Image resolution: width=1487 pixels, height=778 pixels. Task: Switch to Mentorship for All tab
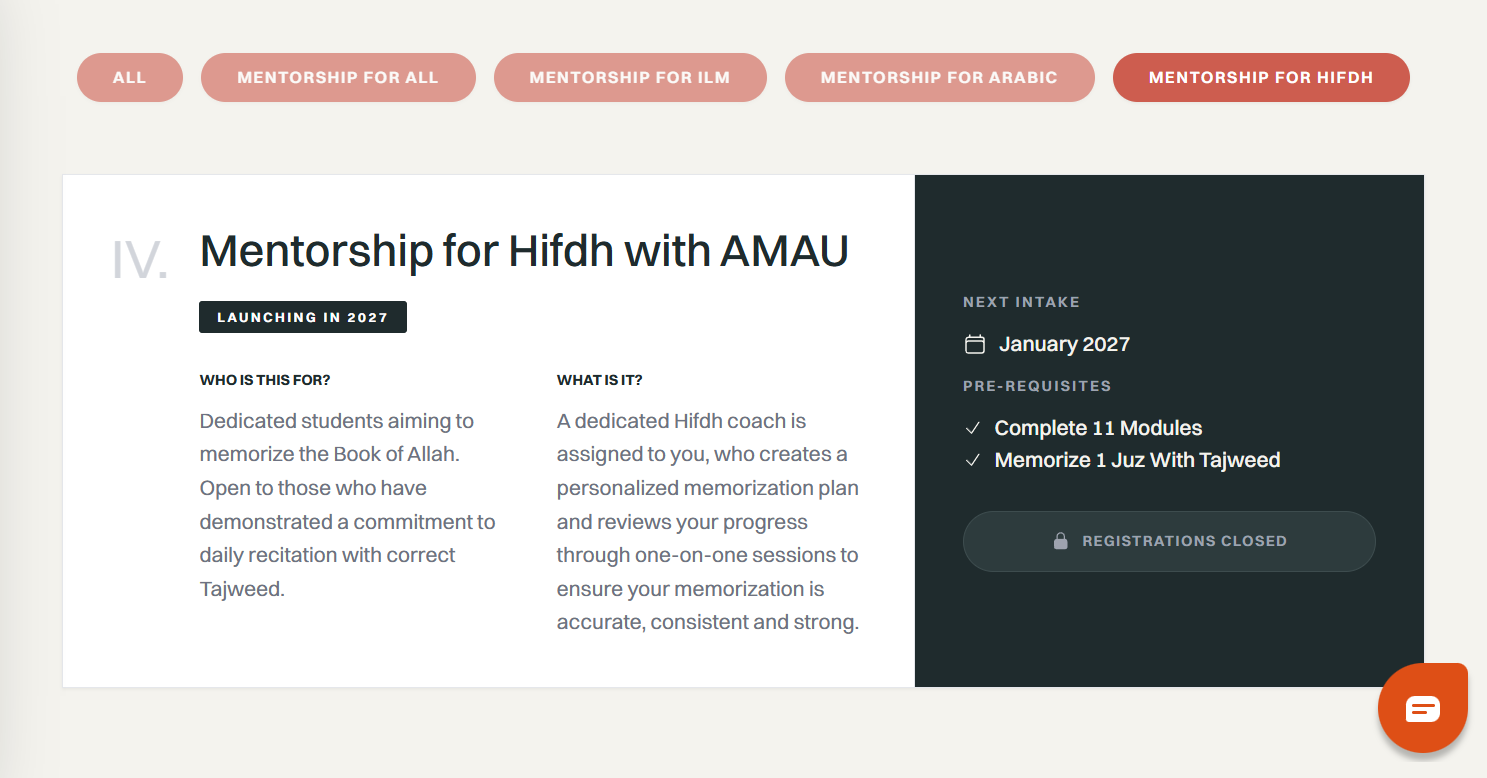click(338, 77)
